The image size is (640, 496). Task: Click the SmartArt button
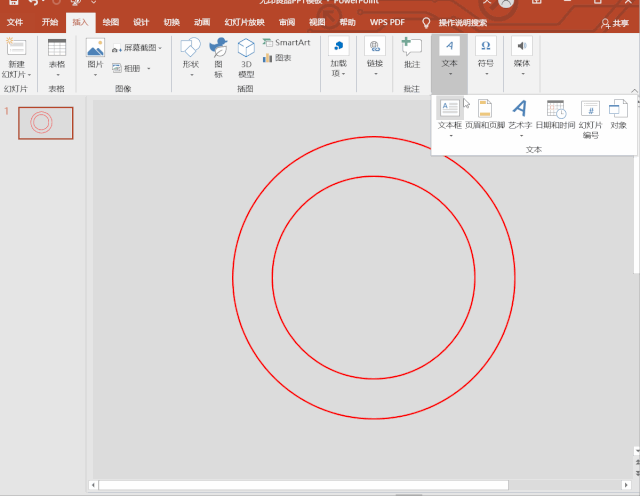pos(287,43)
